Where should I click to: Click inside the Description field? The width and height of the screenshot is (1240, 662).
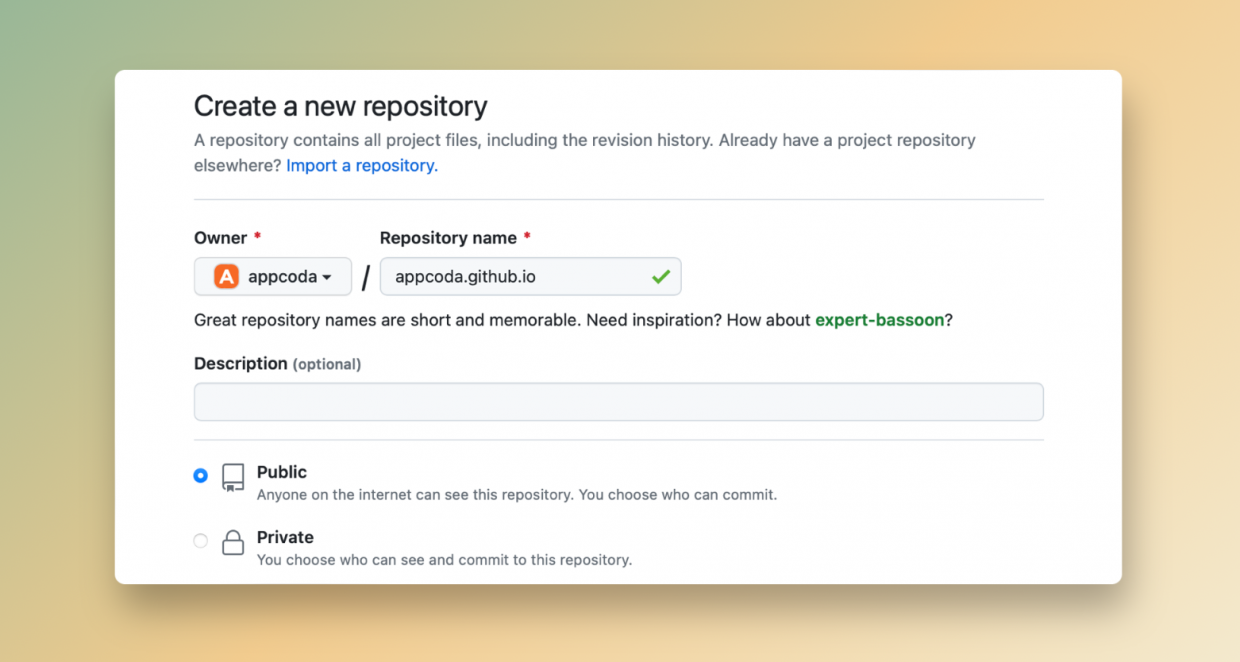tap(618, 401)
